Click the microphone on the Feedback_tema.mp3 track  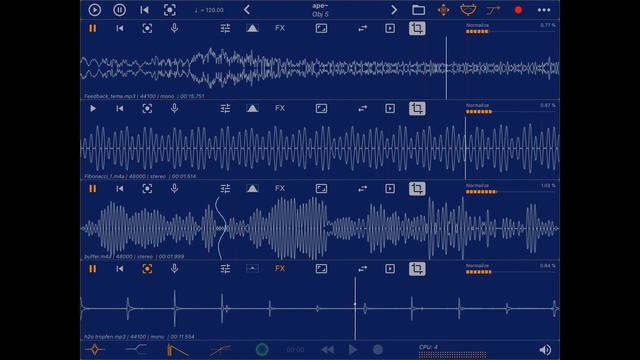pos(174,28)
